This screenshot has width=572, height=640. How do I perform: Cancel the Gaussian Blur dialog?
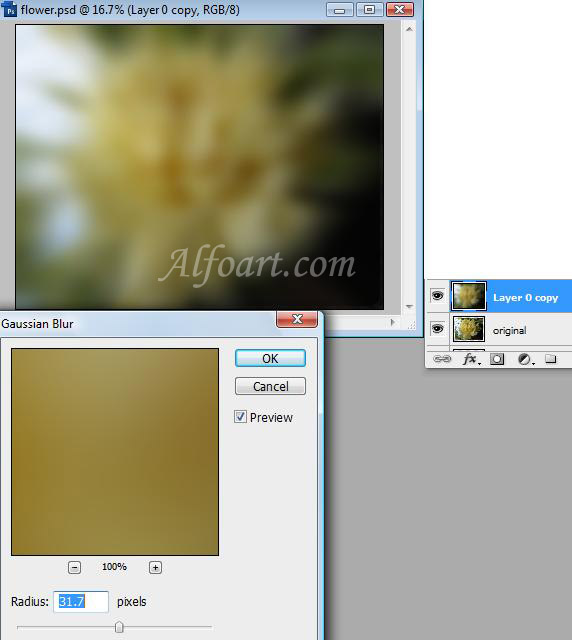tap(270, 386)
